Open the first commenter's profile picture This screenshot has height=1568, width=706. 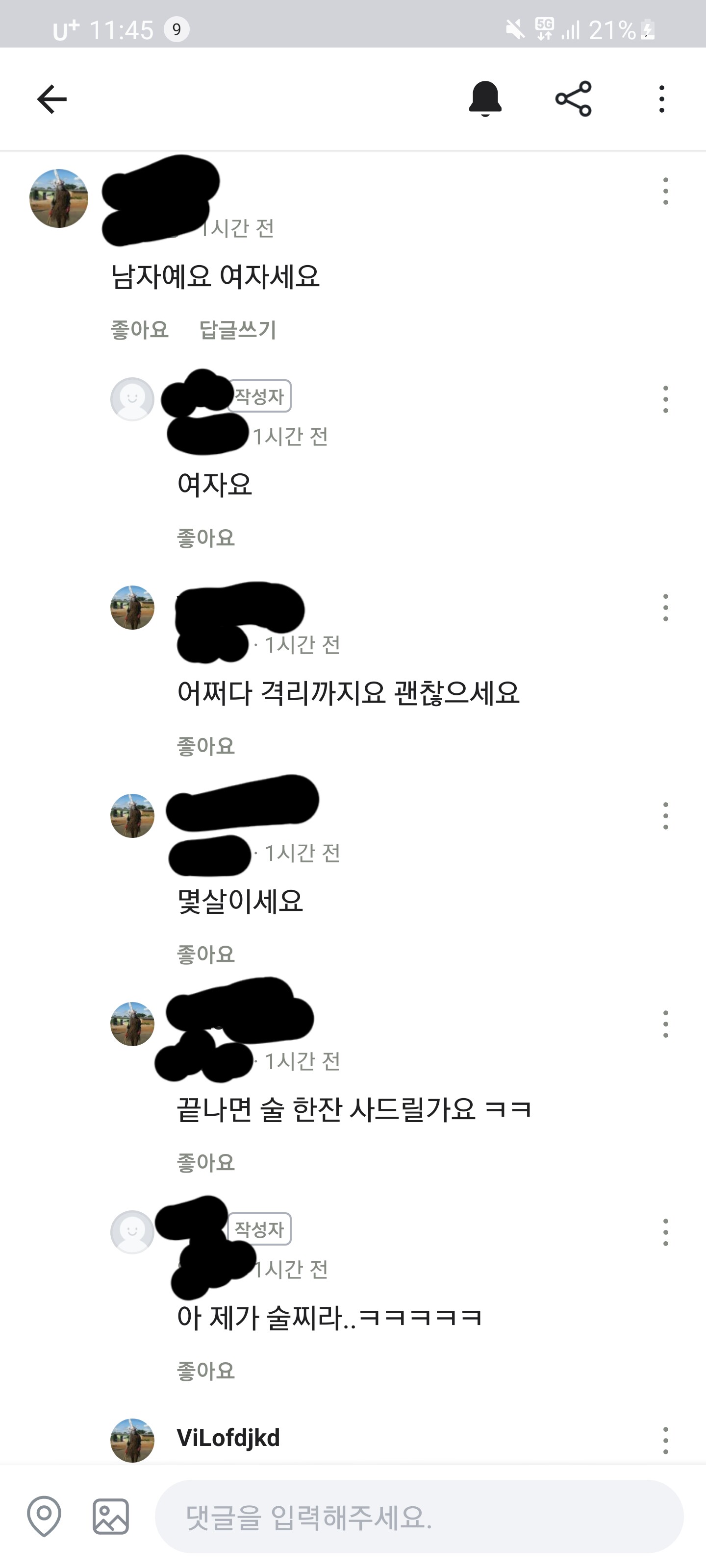pyautogui.click(x=58, y=198)
